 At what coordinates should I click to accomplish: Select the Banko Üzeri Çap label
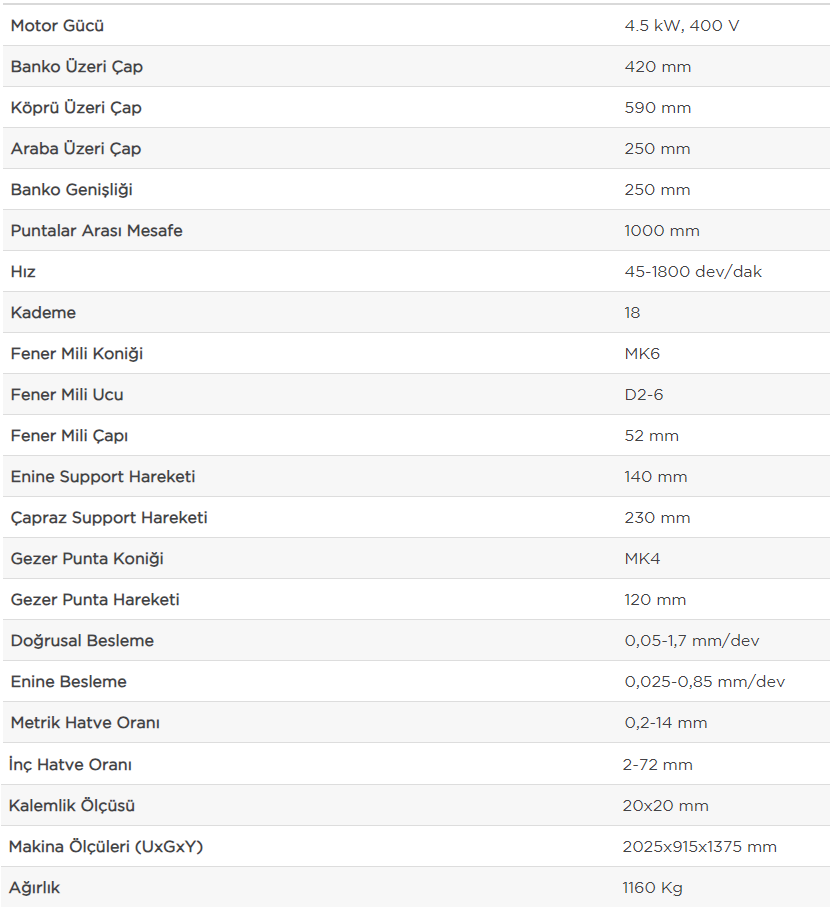76,67
